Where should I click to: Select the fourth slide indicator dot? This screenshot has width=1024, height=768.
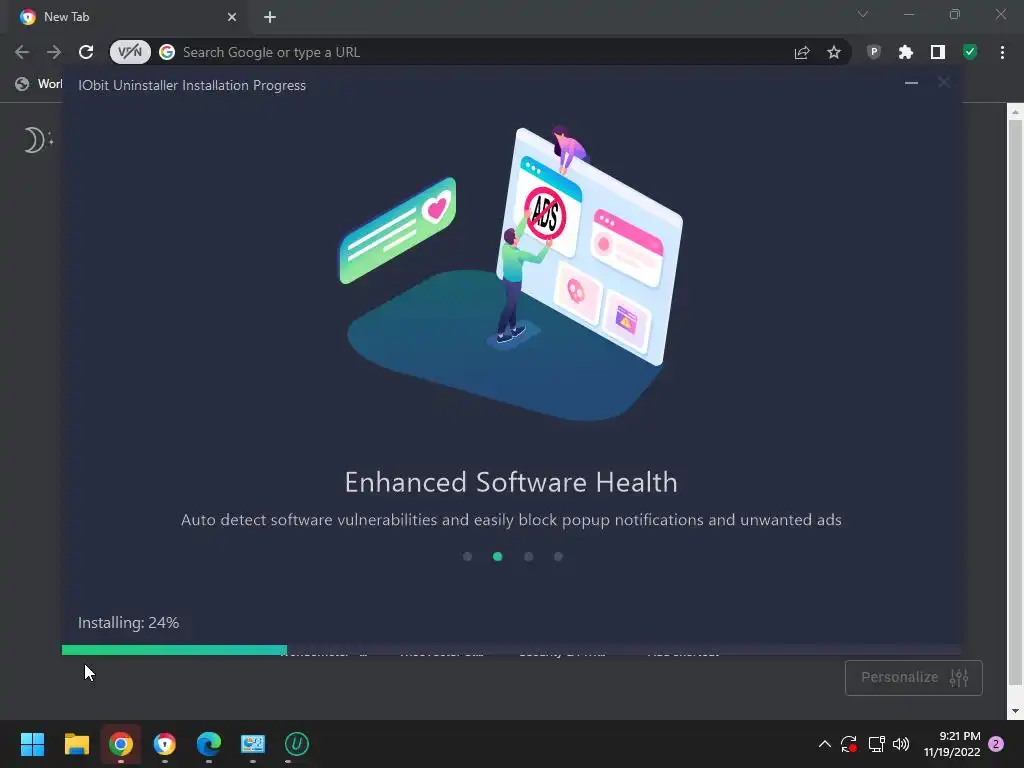pos(558,556)
